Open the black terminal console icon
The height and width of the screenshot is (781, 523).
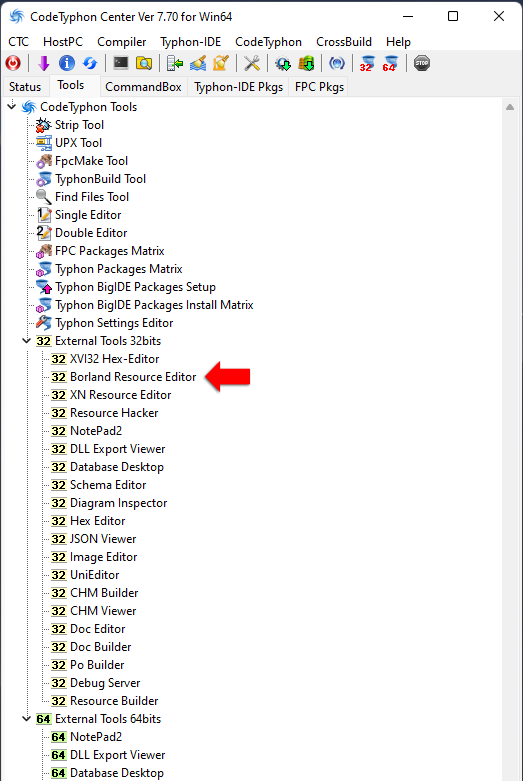(121, 63)
